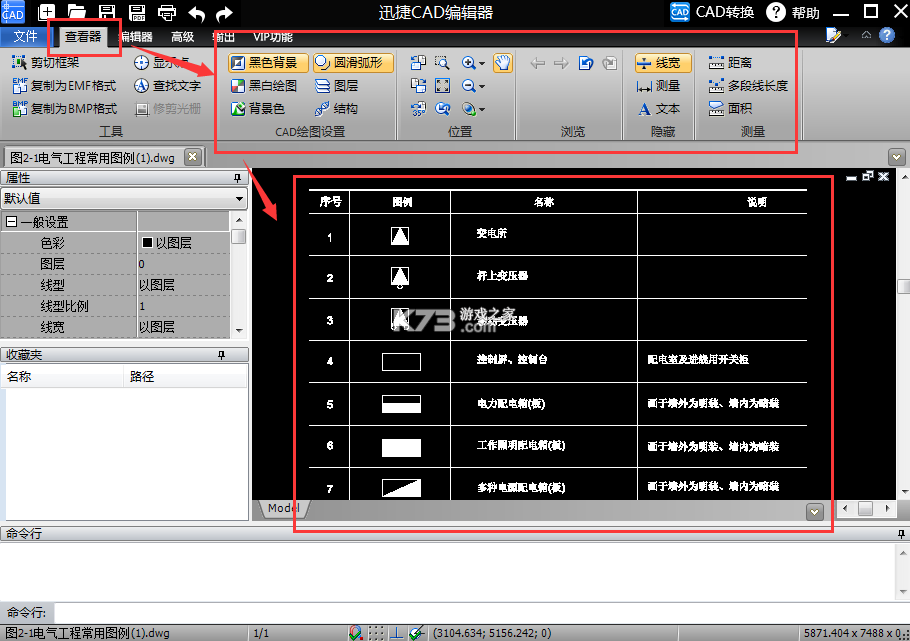Save as PDF icon in title bar

pyautogui.click(x=137, y=12)
